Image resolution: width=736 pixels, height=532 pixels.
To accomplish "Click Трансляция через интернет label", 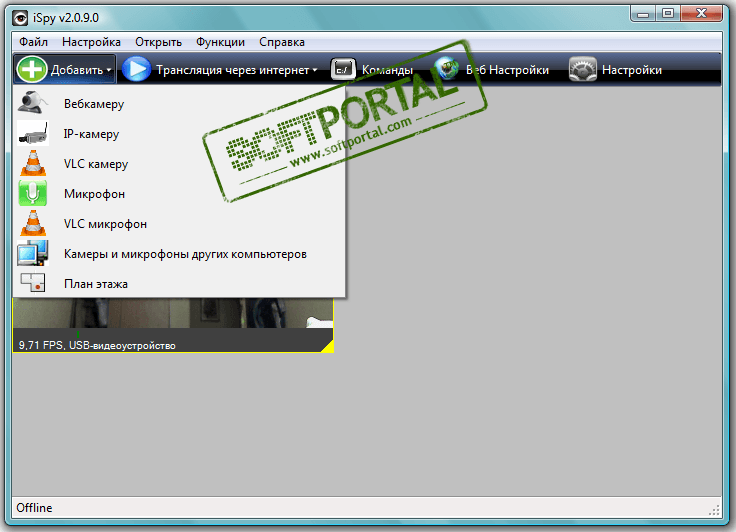I will 232,70.
